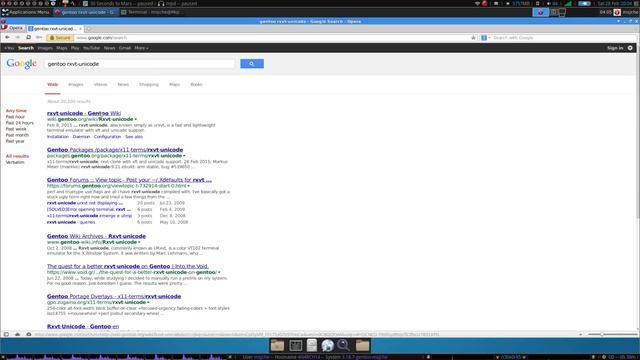This screenshot has height=360, width=640.
Task: Click the red power icon beside user name
Action: (617, 12)
